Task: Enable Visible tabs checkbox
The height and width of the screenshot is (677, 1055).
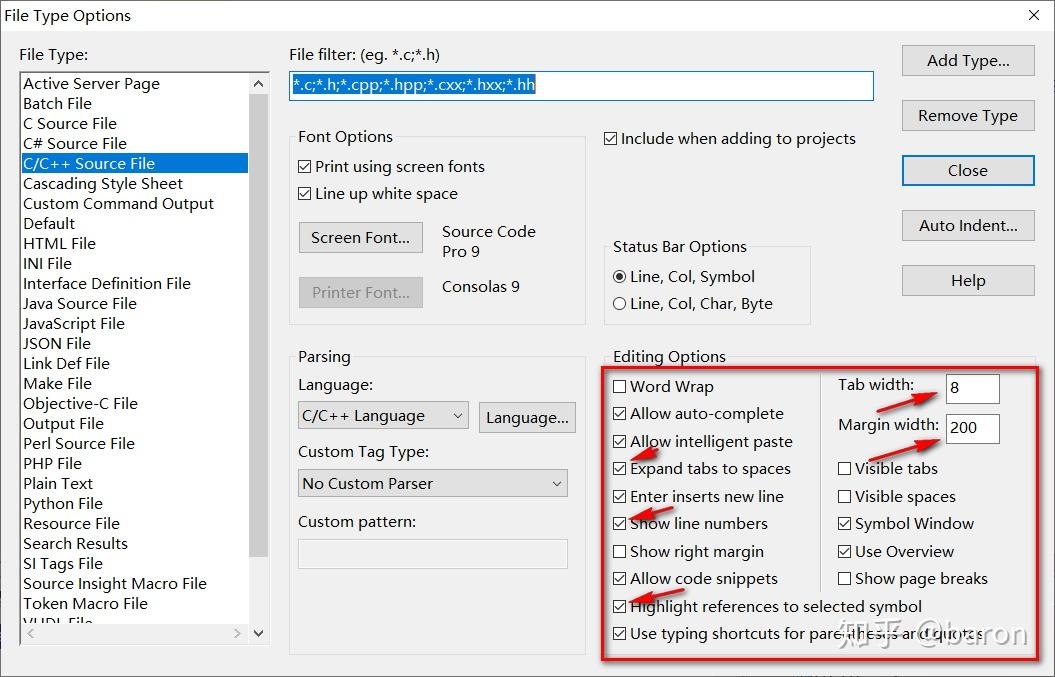Action: pyautogui.click(x=845, y=469)
